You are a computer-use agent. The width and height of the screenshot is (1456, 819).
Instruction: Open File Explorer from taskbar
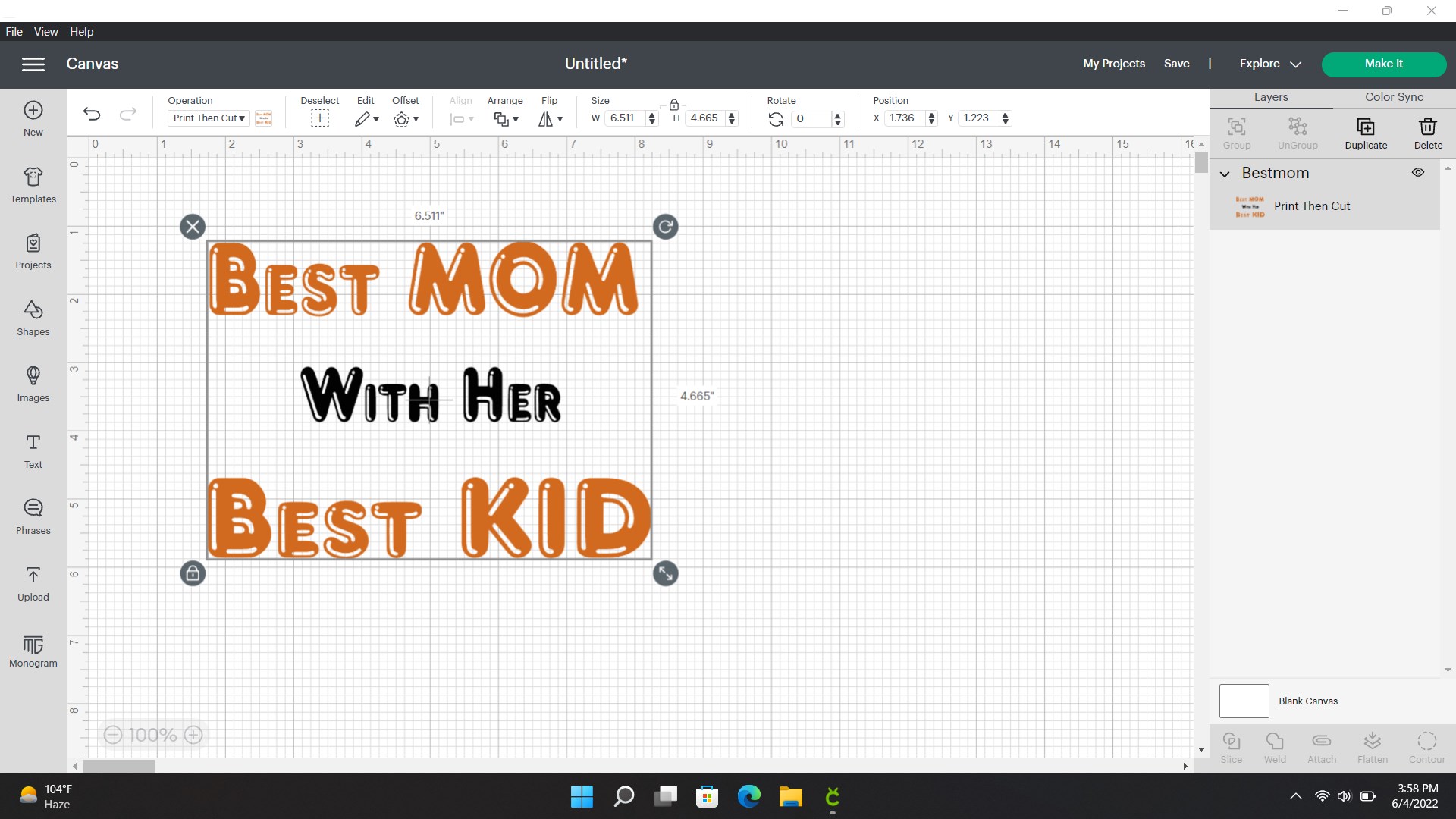[x=790, y=796]
